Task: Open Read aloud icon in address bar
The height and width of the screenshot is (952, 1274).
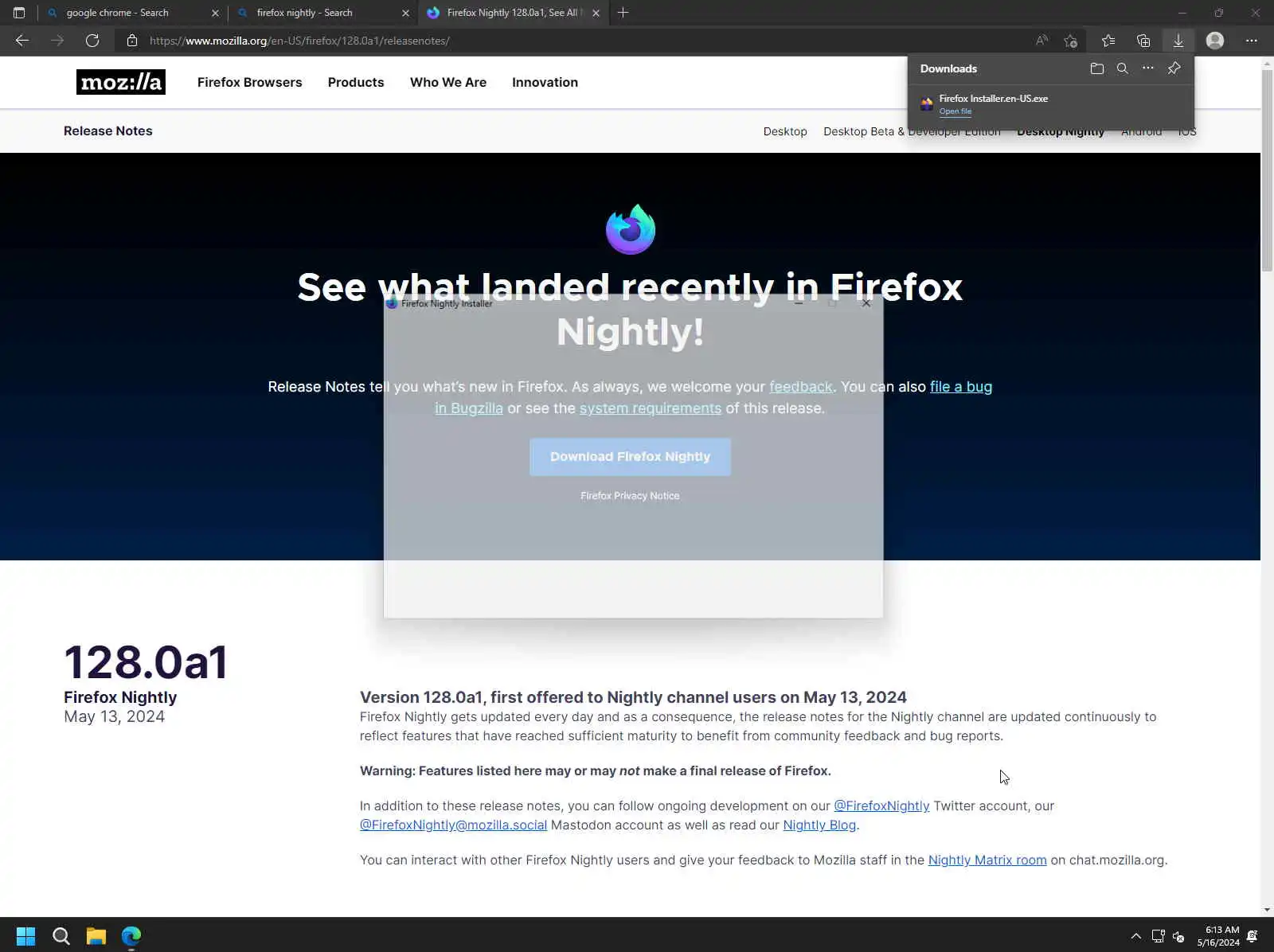Action: 1041,41
